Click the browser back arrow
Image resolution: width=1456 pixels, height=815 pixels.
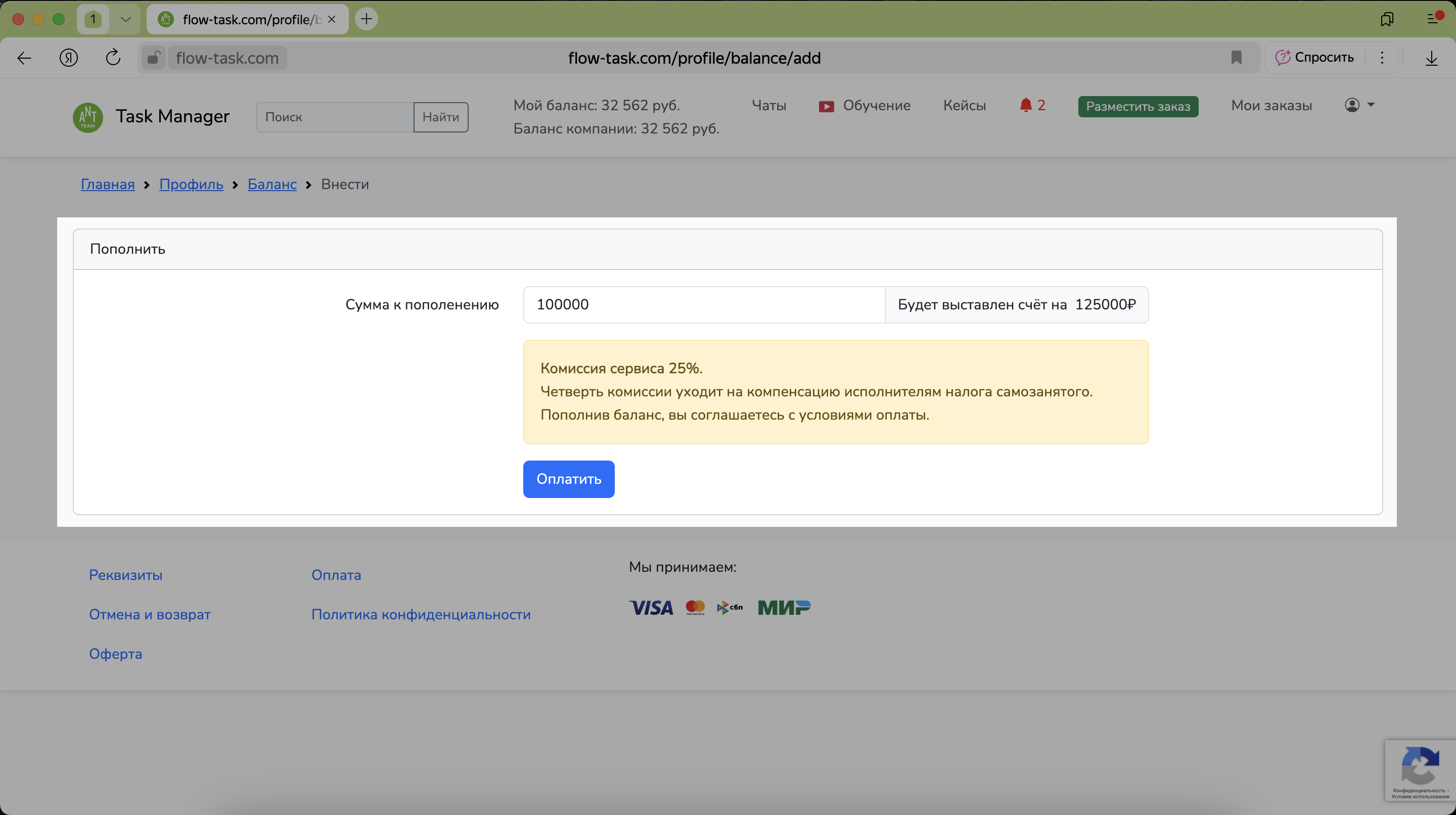click(x=24, y=58)
